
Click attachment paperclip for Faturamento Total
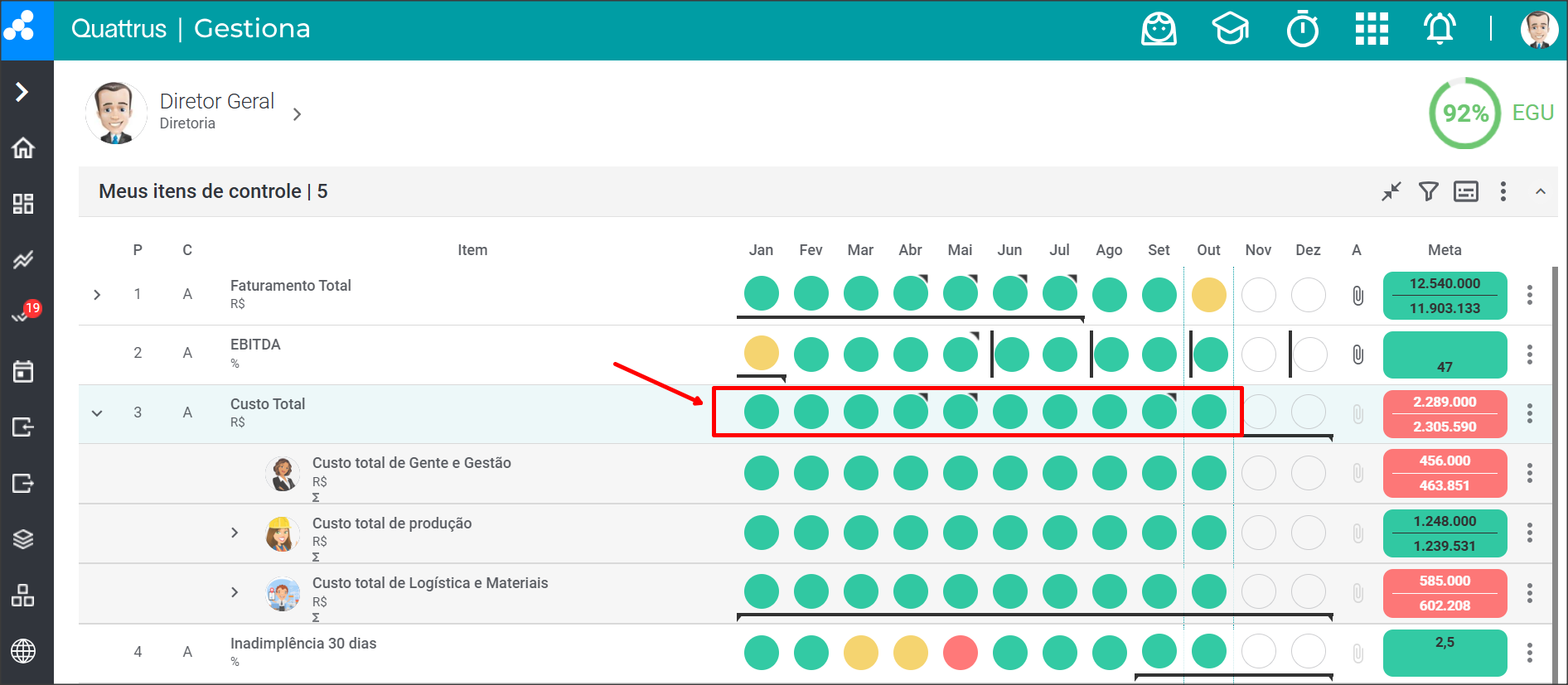click(1357, 296)
